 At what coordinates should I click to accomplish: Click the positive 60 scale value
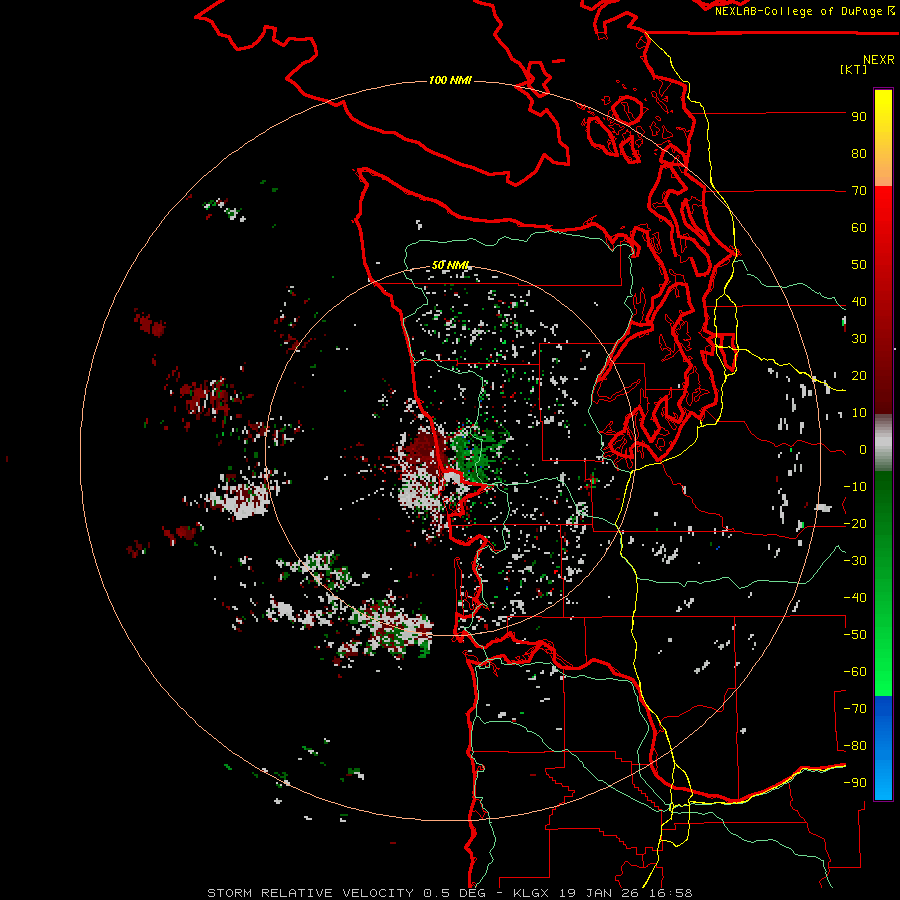pyautogui.click(x=859, y=228)
